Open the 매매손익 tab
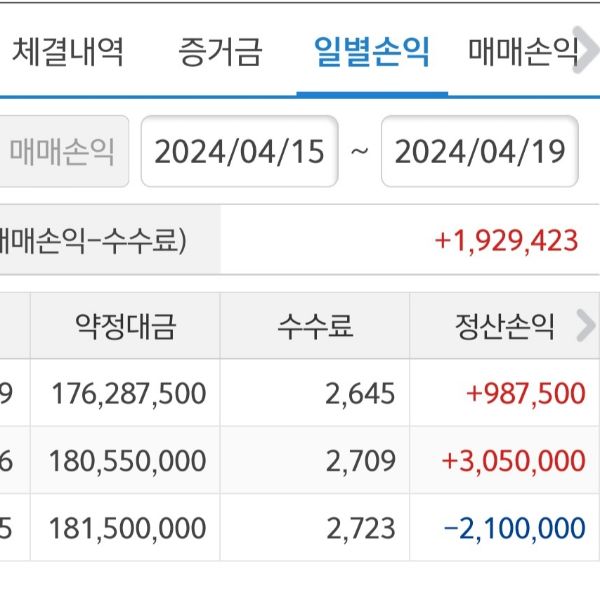The image size is (600, 600). [522, 52]
